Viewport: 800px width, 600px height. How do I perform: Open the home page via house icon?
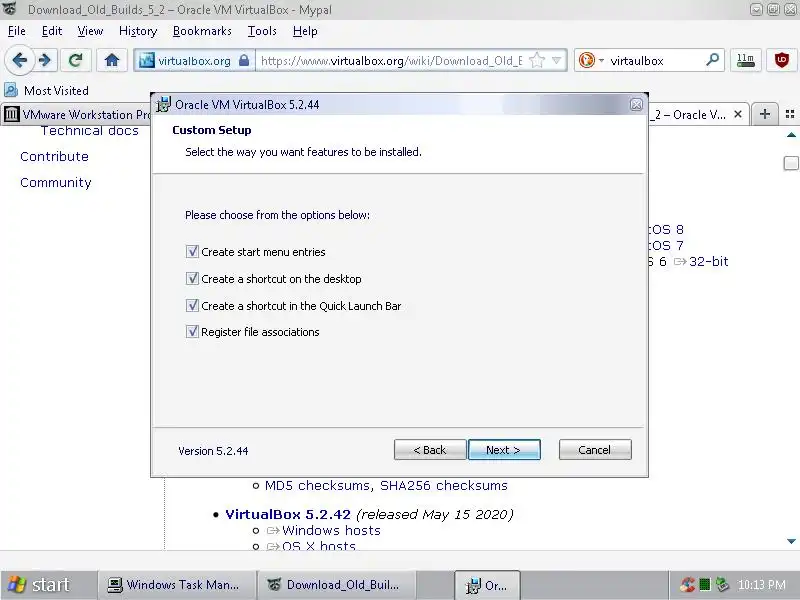112,61
